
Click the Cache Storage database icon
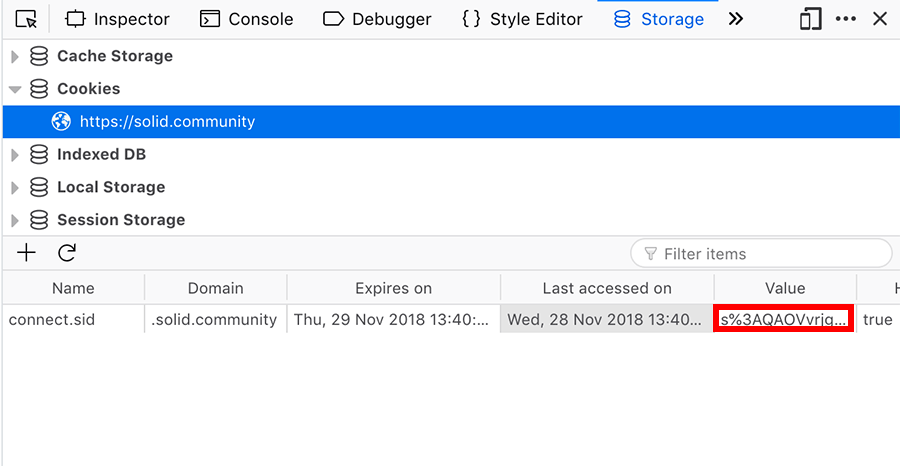[39, 56]
